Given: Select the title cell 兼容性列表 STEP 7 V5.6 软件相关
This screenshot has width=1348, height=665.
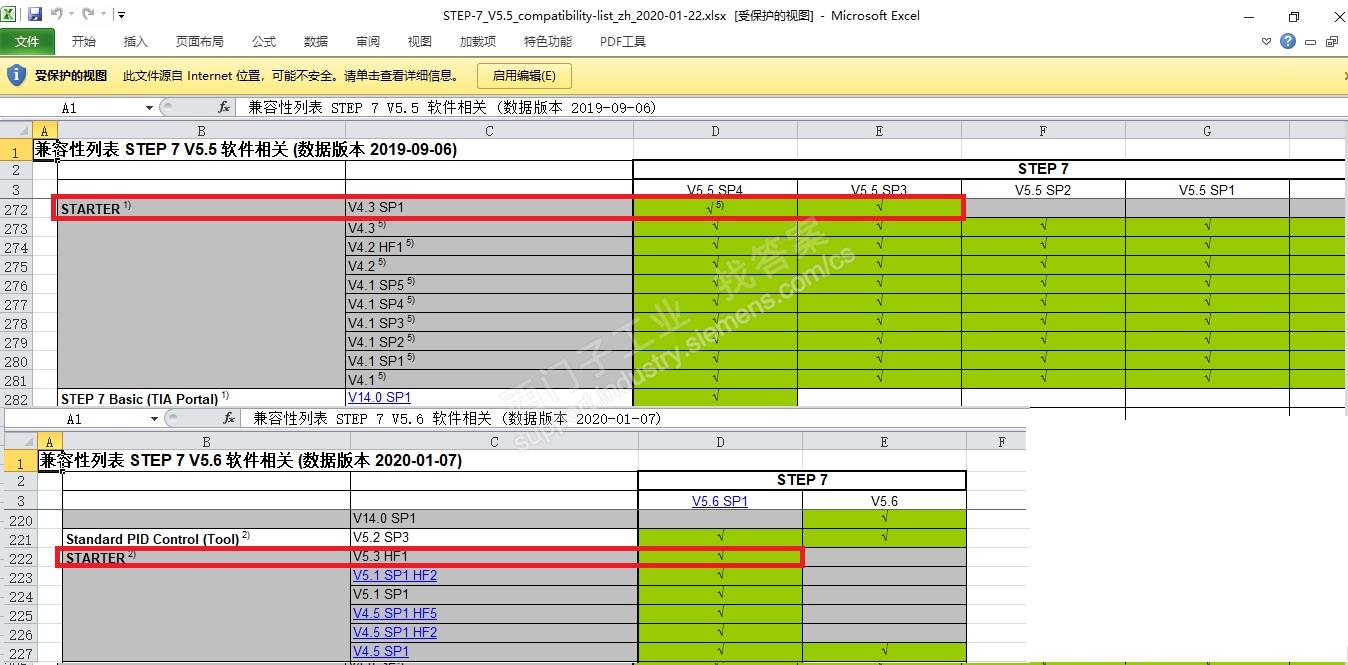Looking at the screenshot, I should (x=250, y=461).
